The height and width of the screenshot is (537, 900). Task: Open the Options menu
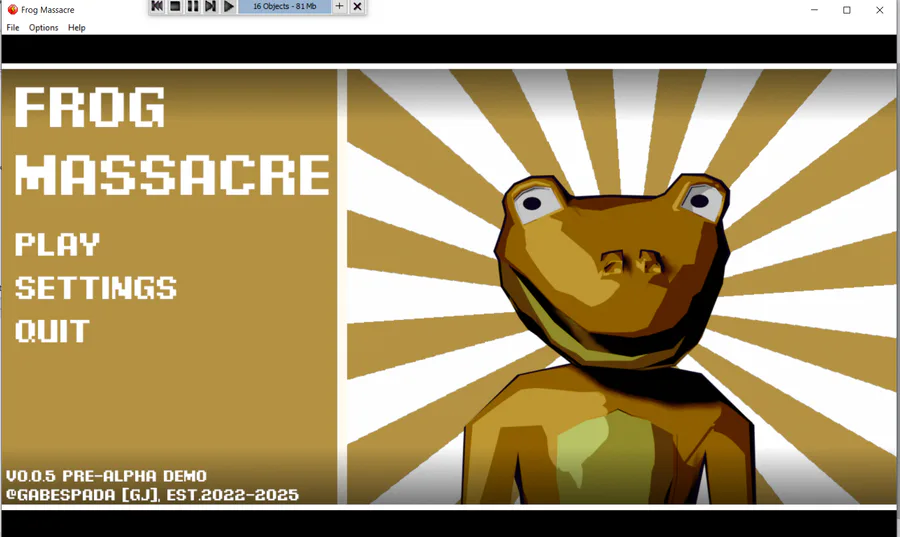pos(44,28)
